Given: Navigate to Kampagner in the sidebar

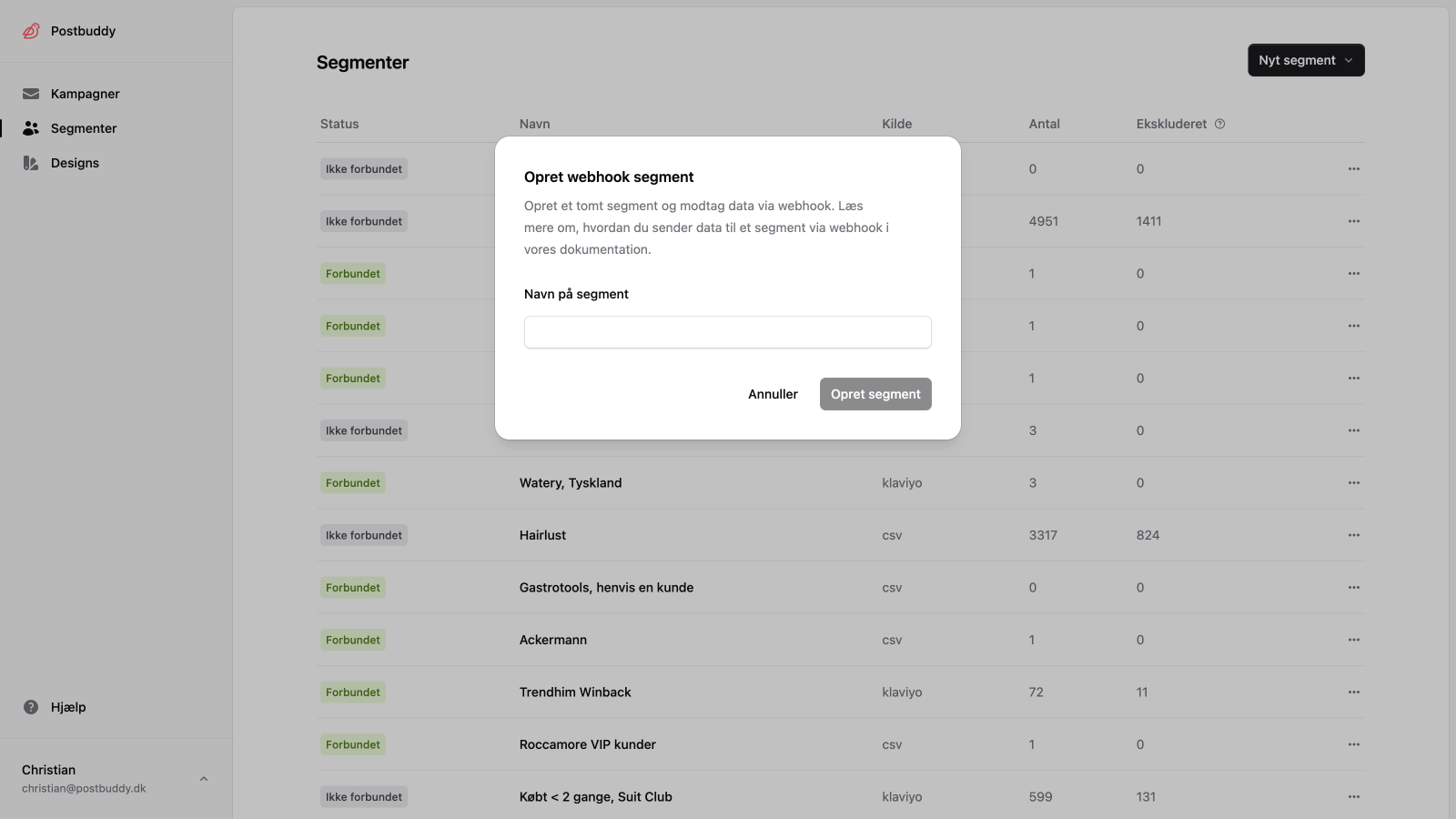Looking at the screenshot, I should click(85, 93).
